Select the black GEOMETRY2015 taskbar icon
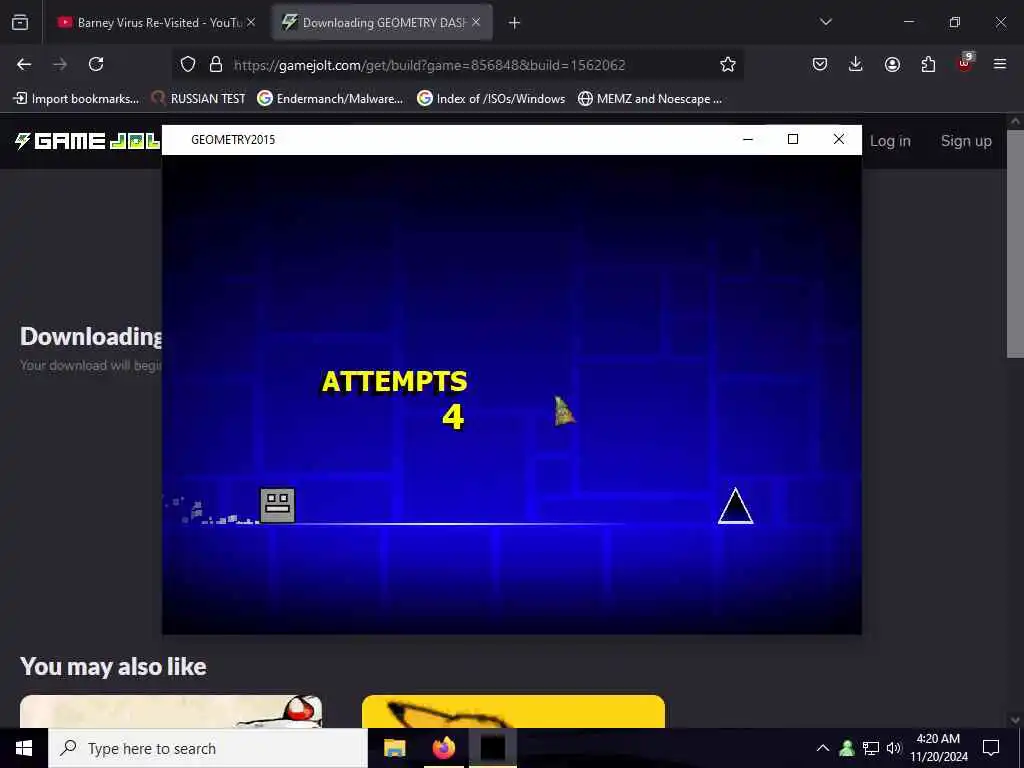Viewport: 1024px width, 768px height. pyautogui.click(x=493, y=748)
